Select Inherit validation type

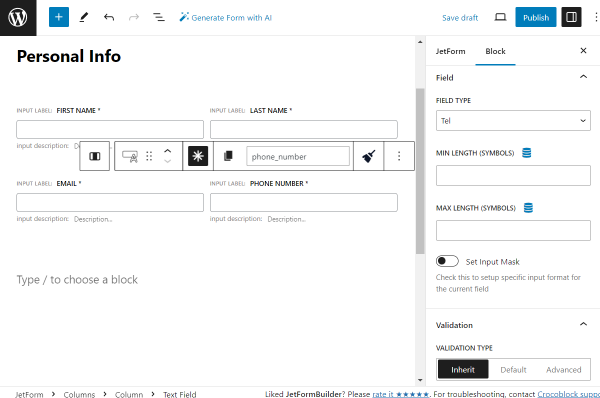coord(463,369)
